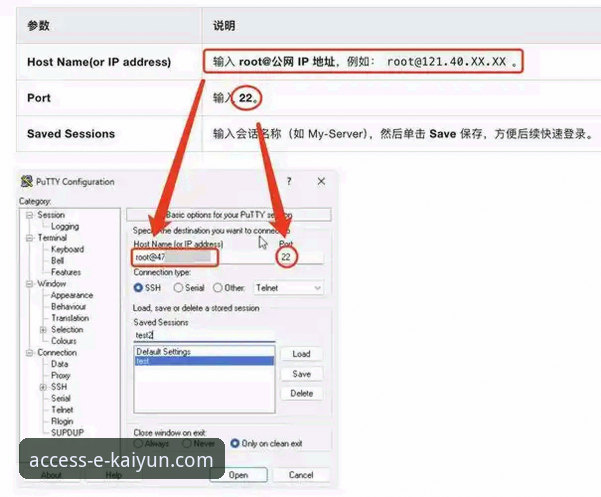Viewport: 601px width, 497px height.
Task: Collapse the Terminal tree node
Action: tap(30, 238)
